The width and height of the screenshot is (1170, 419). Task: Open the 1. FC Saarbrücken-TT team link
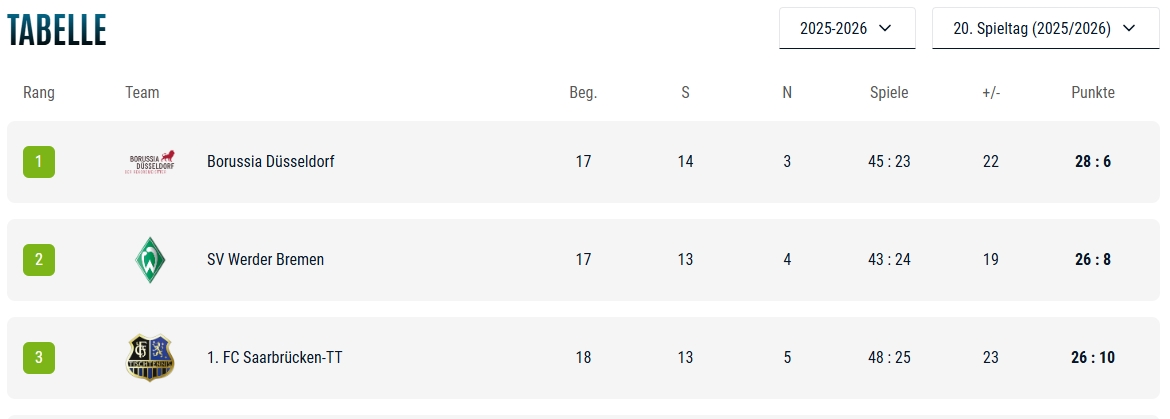coord(274,357)
